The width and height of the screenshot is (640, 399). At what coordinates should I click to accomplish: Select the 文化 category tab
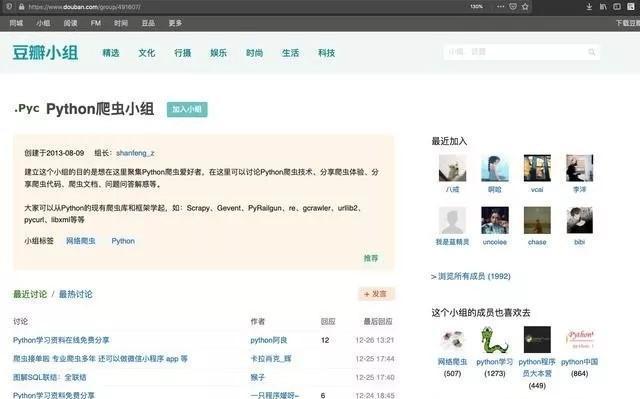click(x=147, y=53)
